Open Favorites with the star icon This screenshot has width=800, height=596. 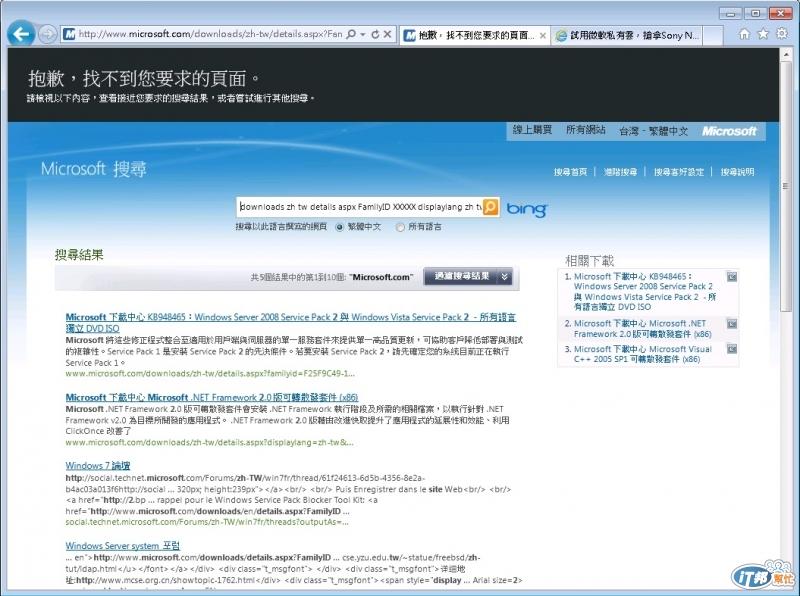point(763,34)
